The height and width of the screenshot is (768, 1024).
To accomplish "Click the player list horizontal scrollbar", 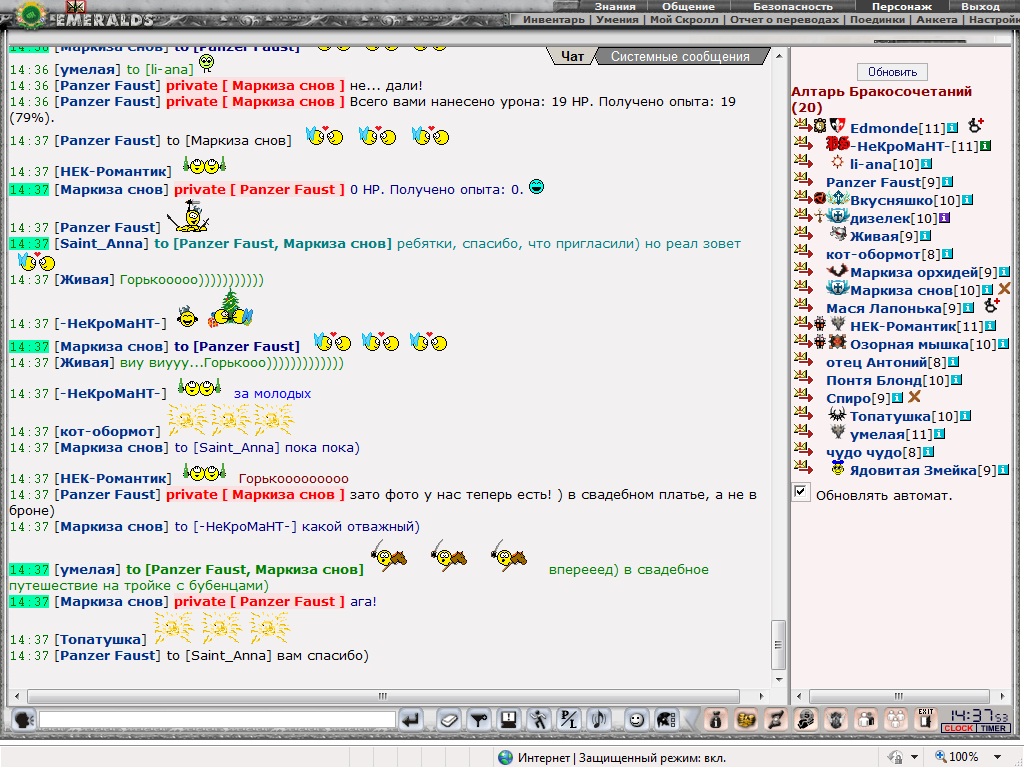I will 899,696.
